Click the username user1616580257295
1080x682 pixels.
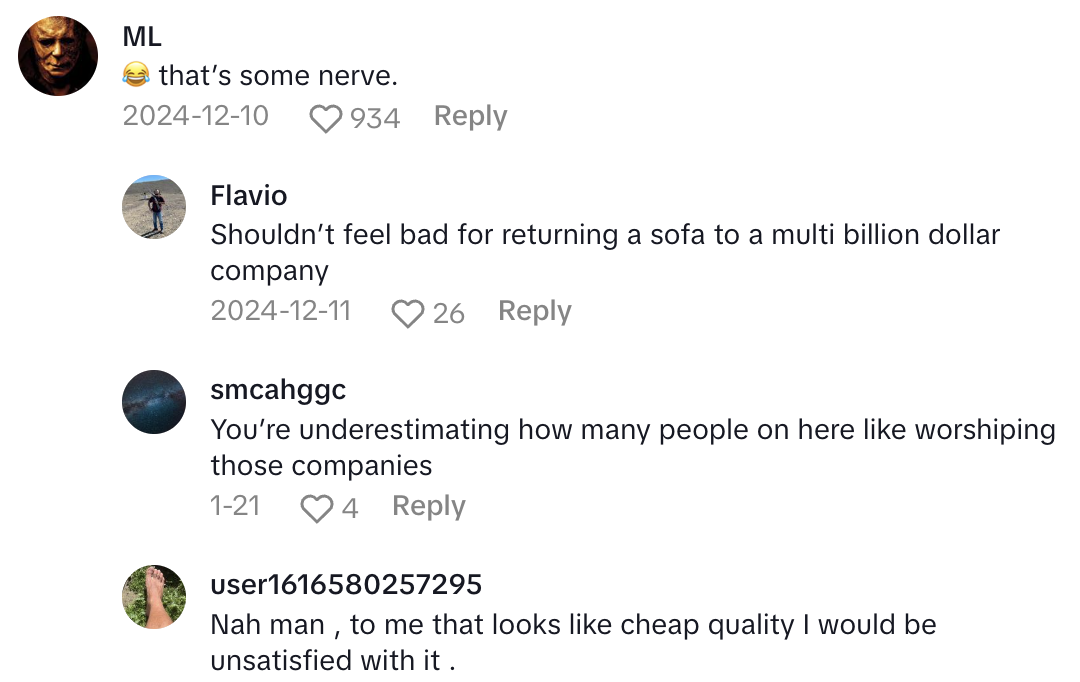(346, 585)
